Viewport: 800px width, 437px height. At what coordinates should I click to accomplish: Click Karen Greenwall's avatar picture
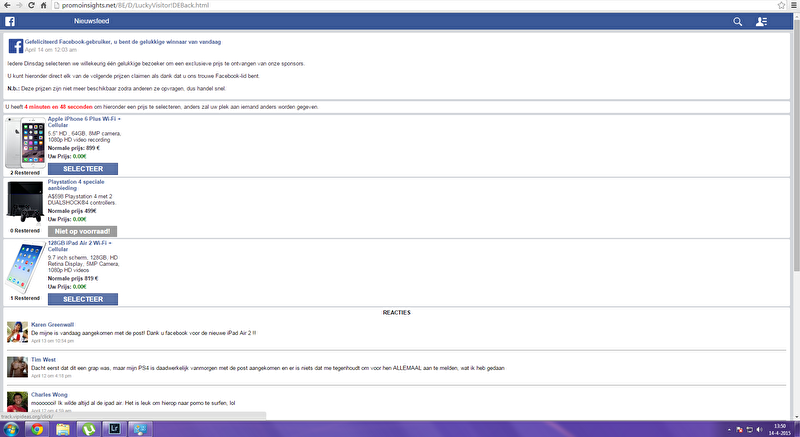tap(17, 332)
